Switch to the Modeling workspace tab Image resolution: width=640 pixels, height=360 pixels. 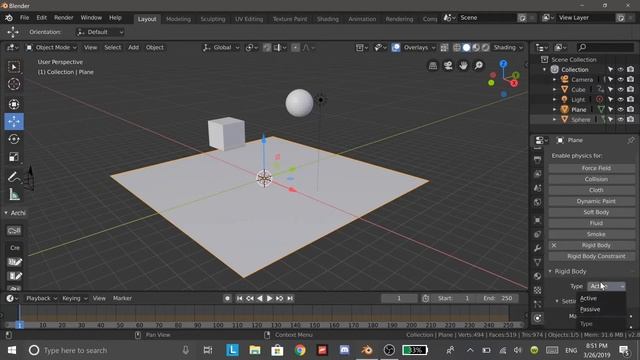pos(178,19)
